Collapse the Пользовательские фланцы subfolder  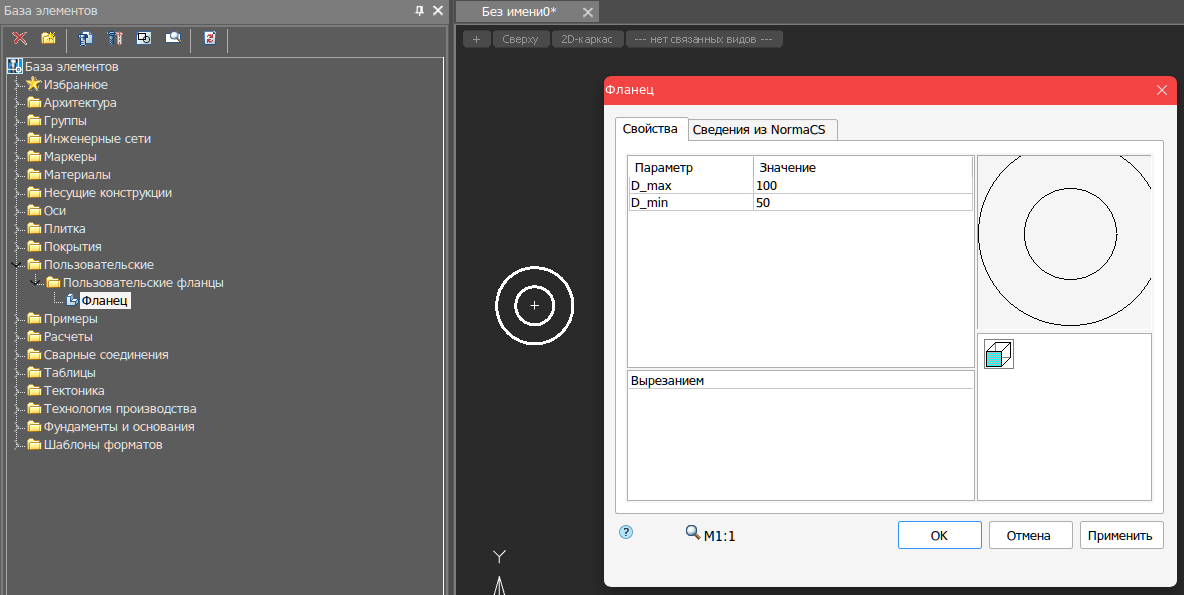[x=35, y=283]
